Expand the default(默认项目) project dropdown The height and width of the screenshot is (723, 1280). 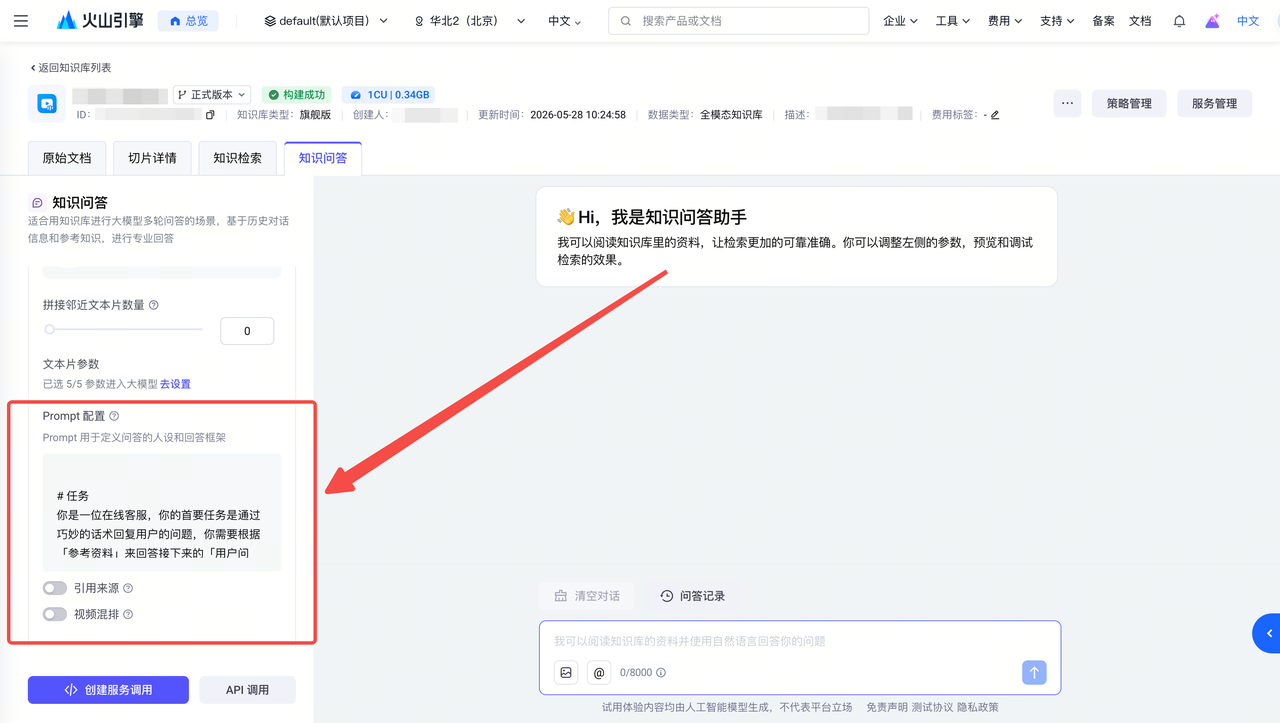pos(326,21)
